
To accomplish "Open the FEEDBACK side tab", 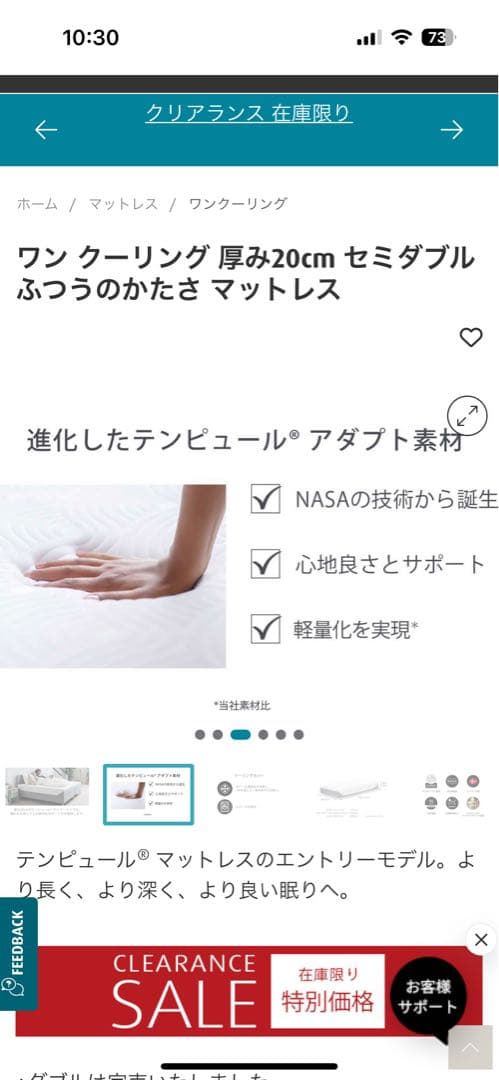I will click(x=17, y=953).
